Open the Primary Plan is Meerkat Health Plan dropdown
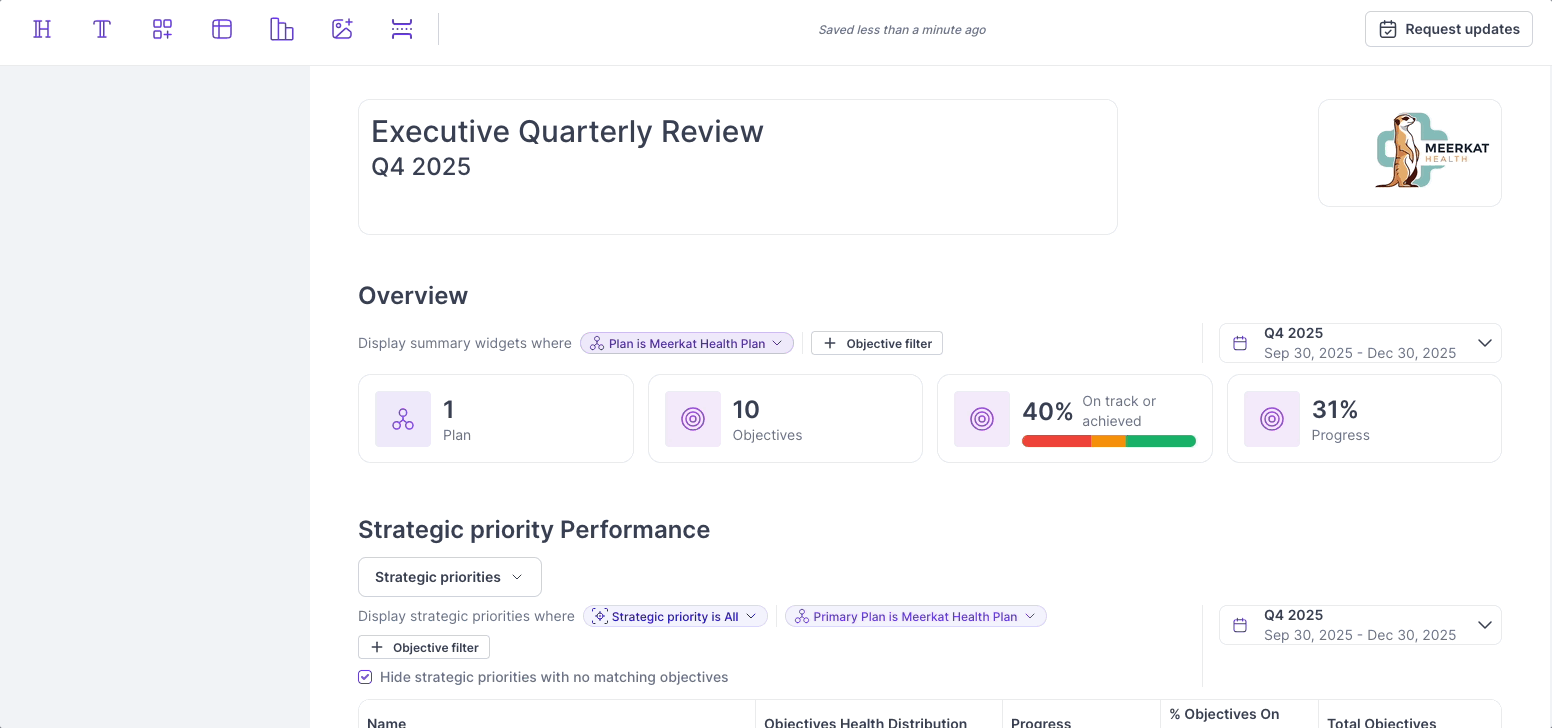This screenshot has width=1552, height=728. [915, 616]
